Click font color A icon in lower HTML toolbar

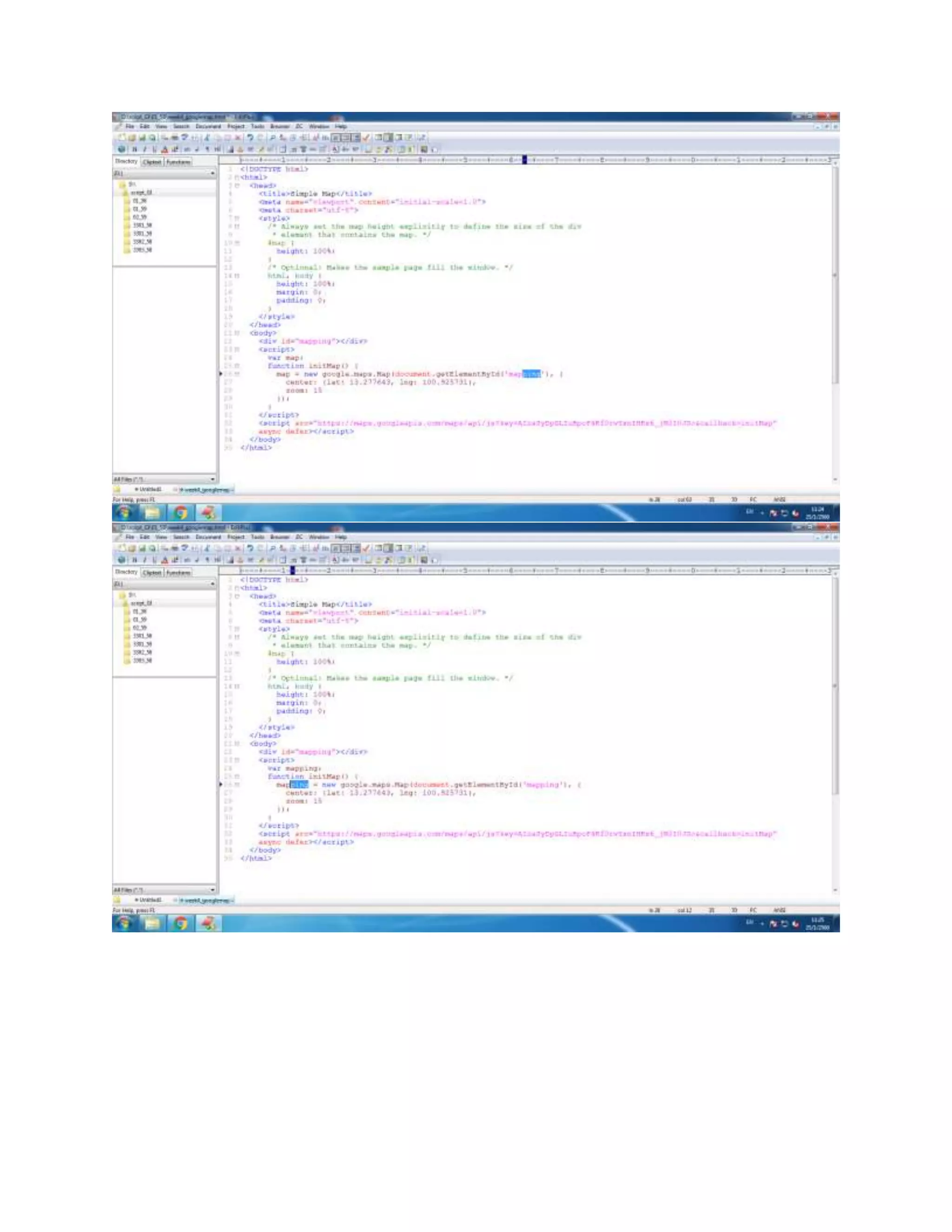164,560
